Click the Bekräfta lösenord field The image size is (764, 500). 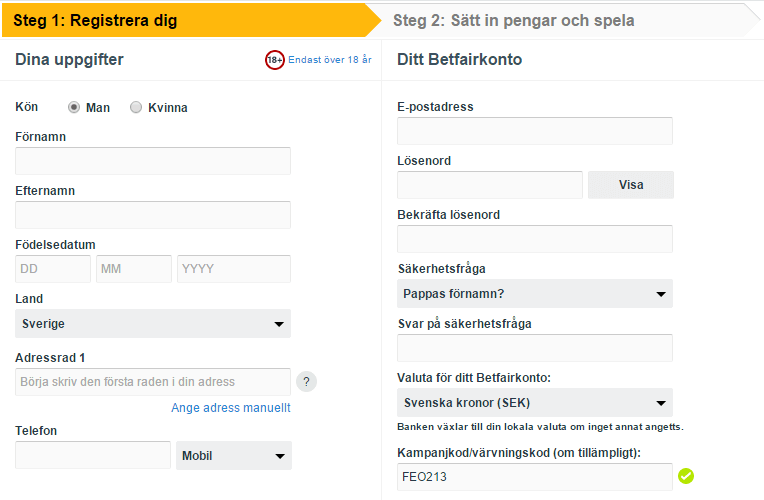[535, 239]
